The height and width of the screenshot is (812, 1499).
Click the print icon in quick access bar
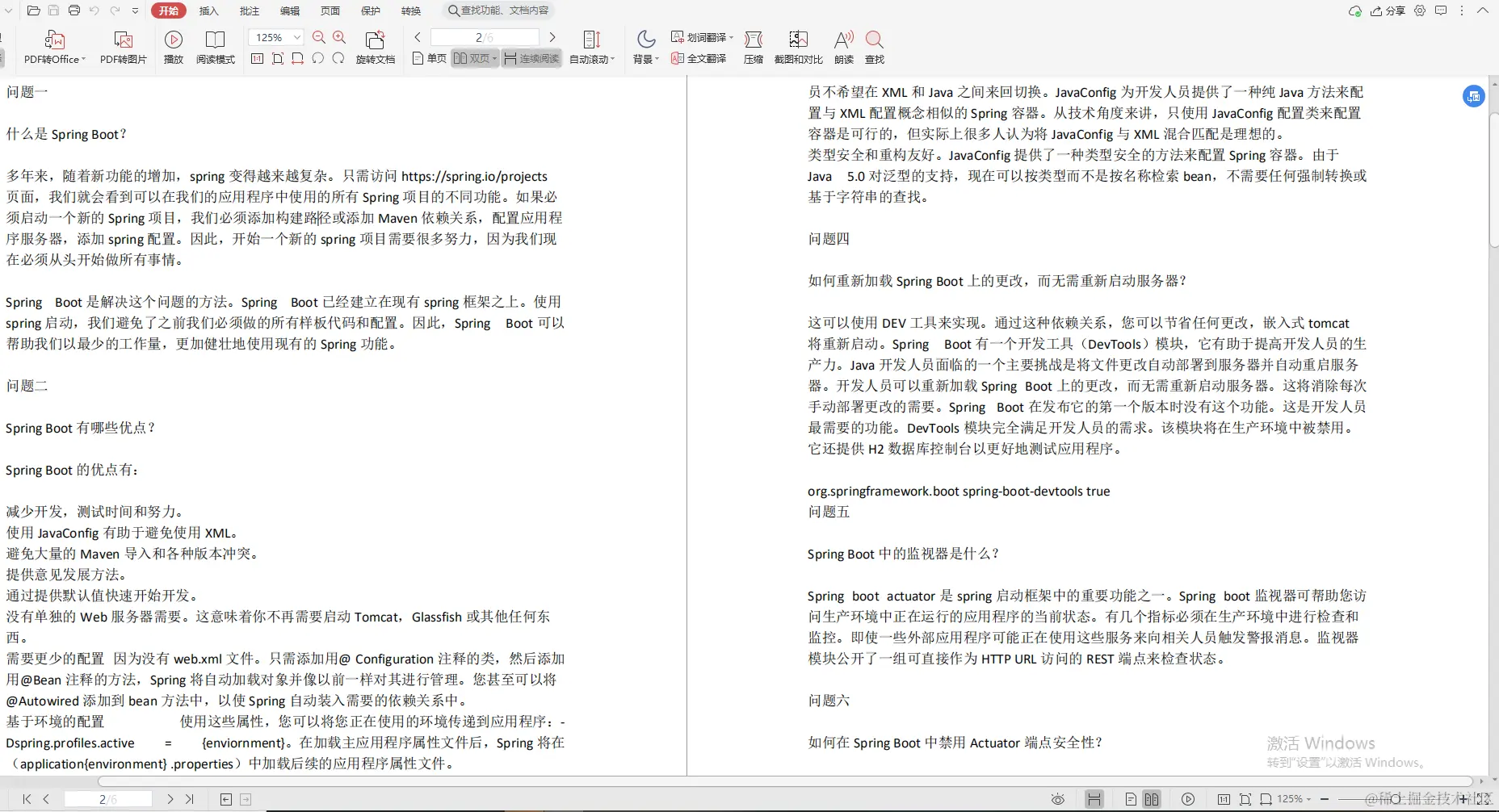(x=74, y=10)
